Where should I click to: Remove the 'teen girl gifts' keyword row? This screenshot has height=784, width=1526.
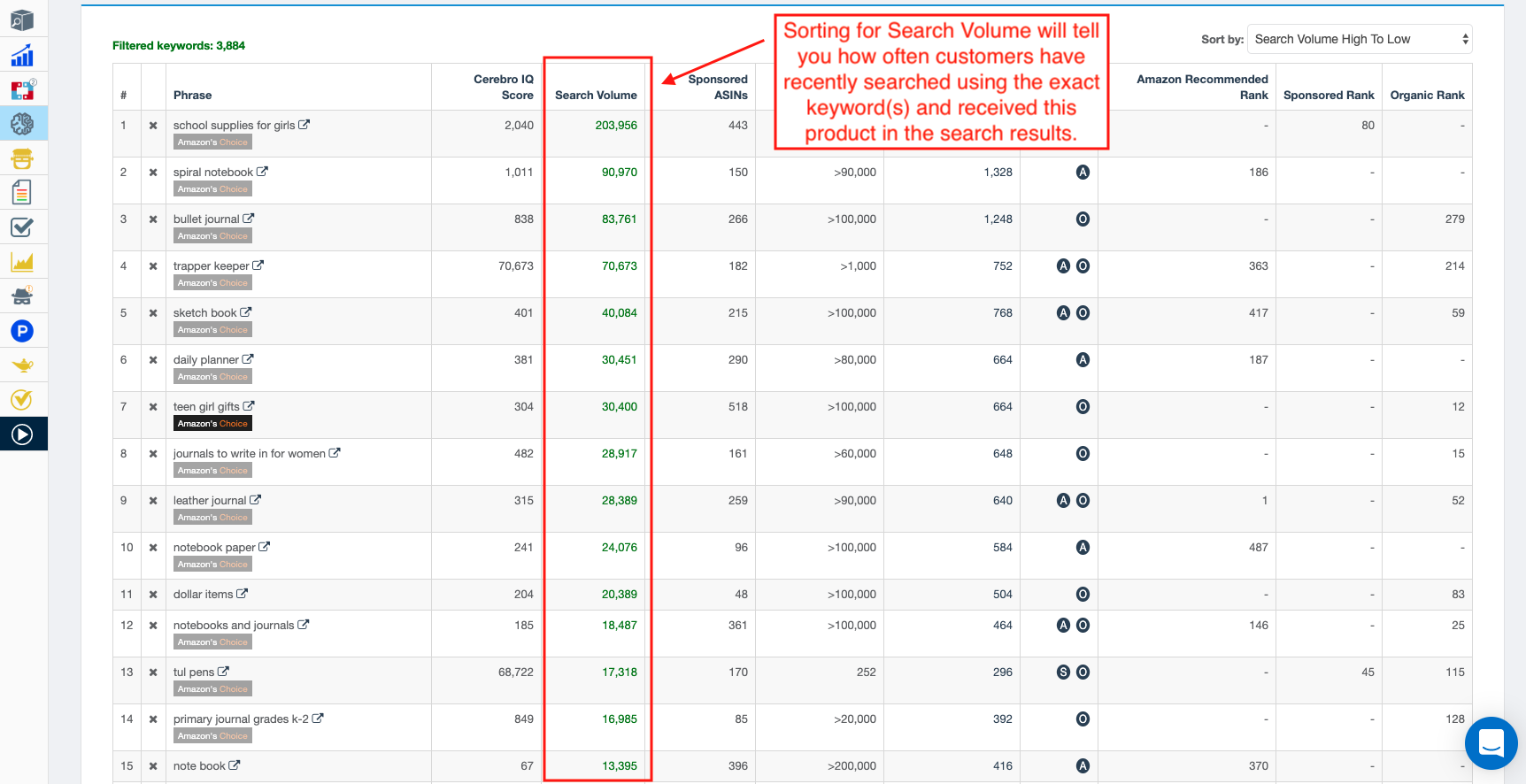click(153, 407)
